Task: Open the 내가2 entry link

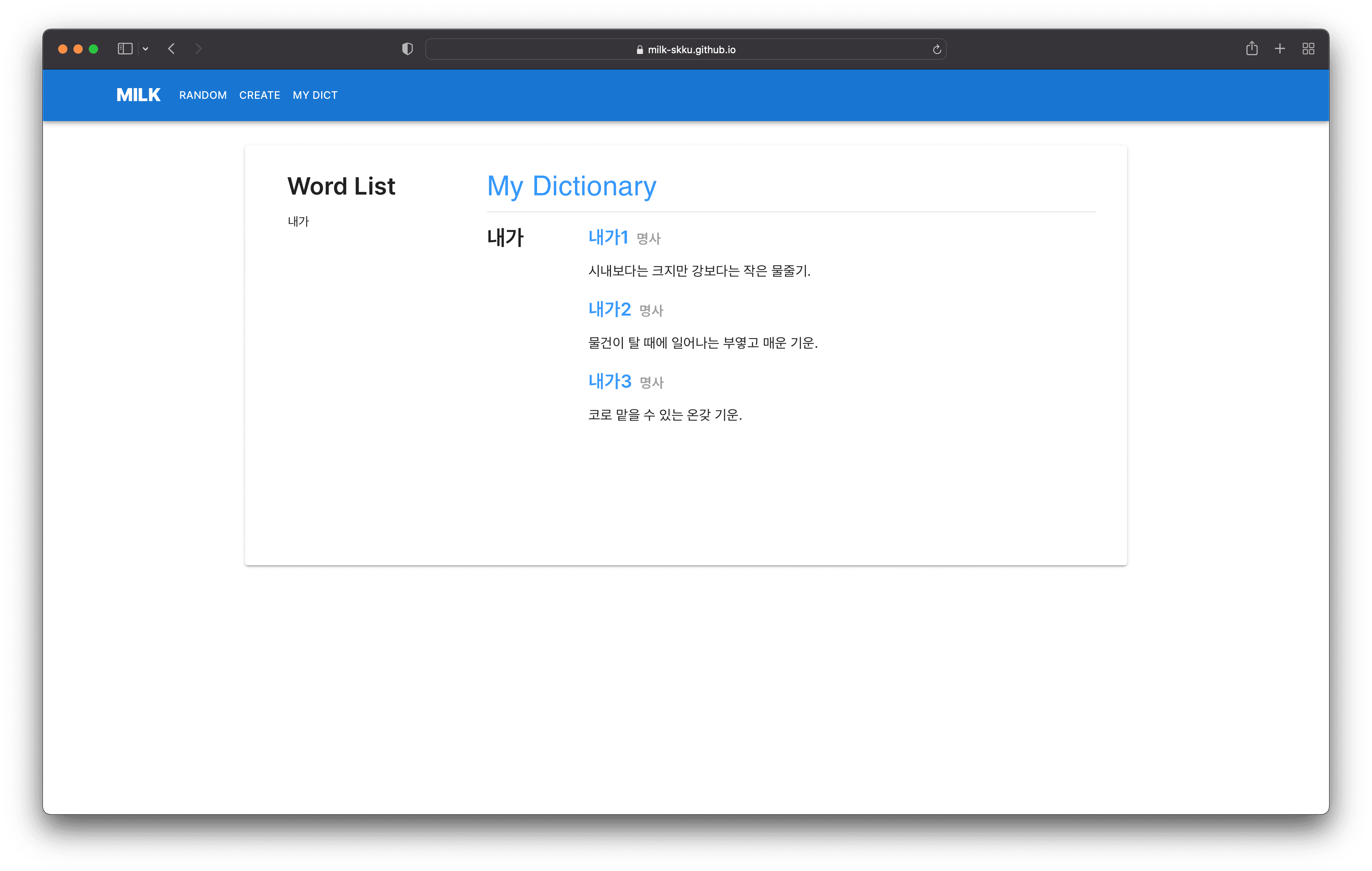Action: click(x=609, y=309)
